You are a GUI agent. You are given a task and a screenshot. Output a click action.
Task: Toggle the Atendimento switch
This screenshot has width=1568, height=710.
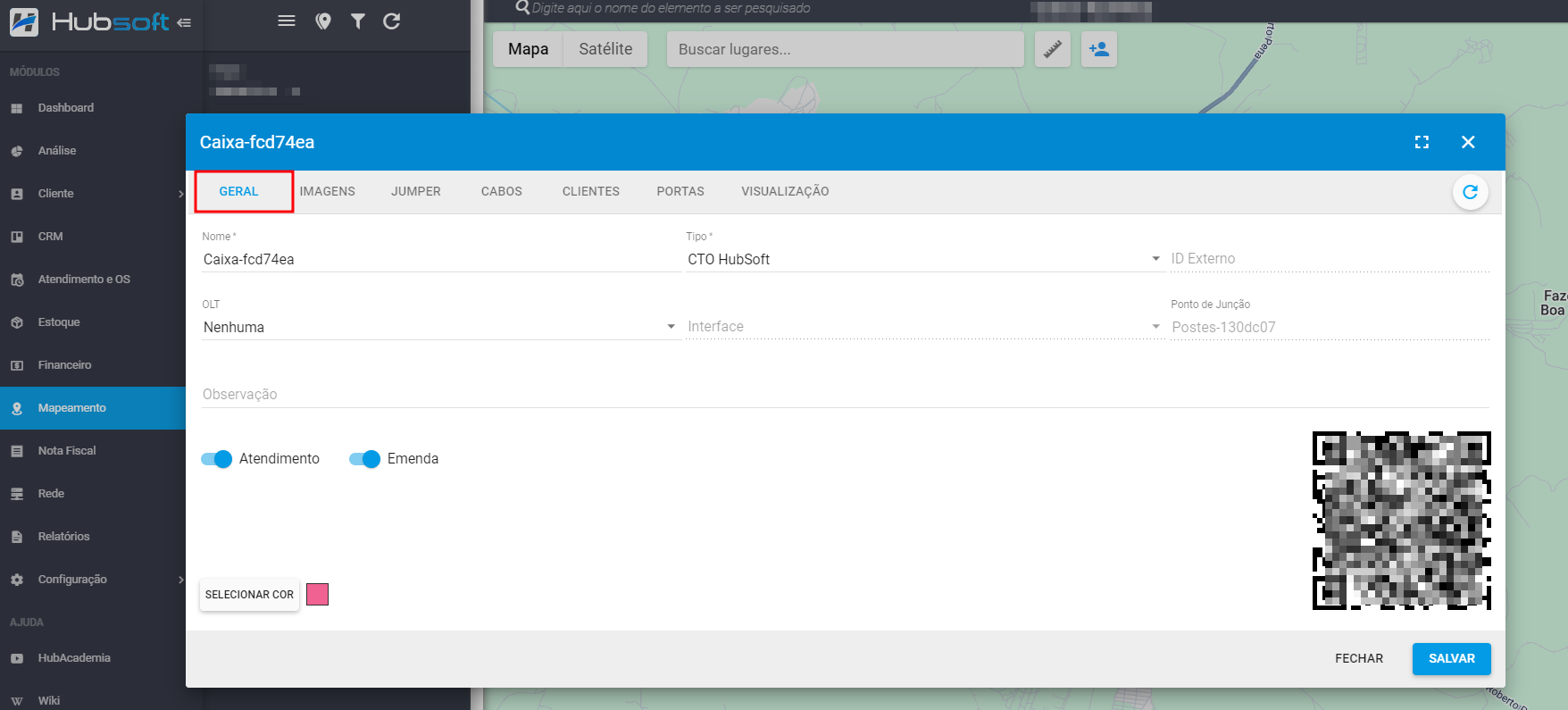coord(216,459)
